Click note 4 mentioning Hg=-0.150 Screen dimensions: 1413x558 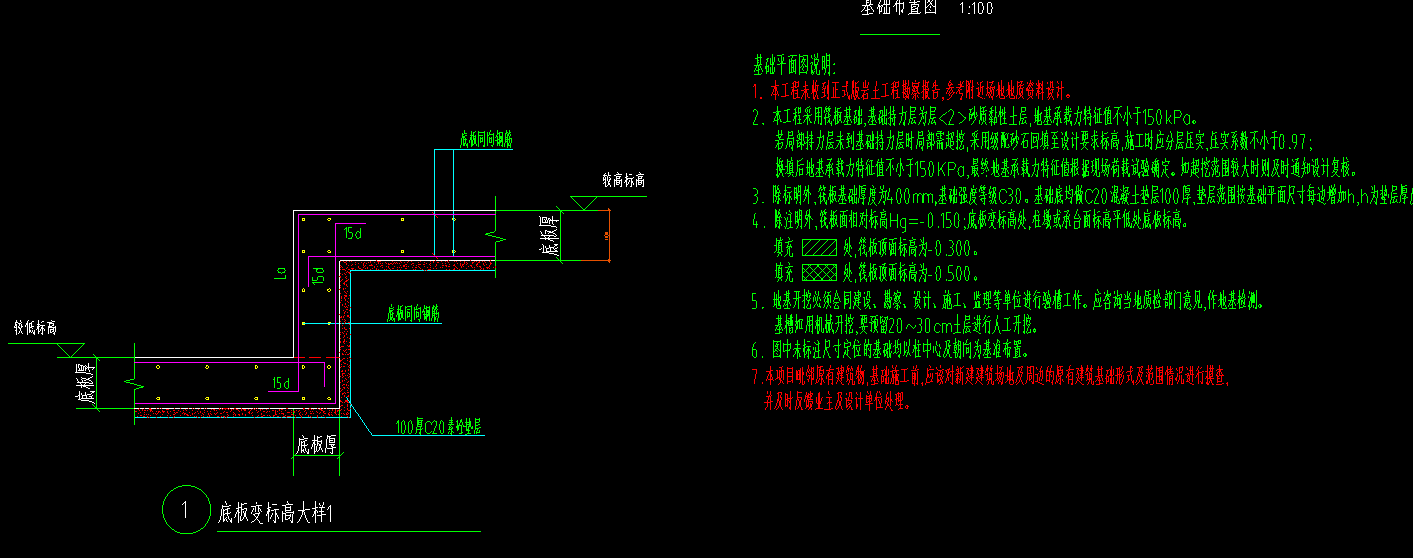coord(970,221)
